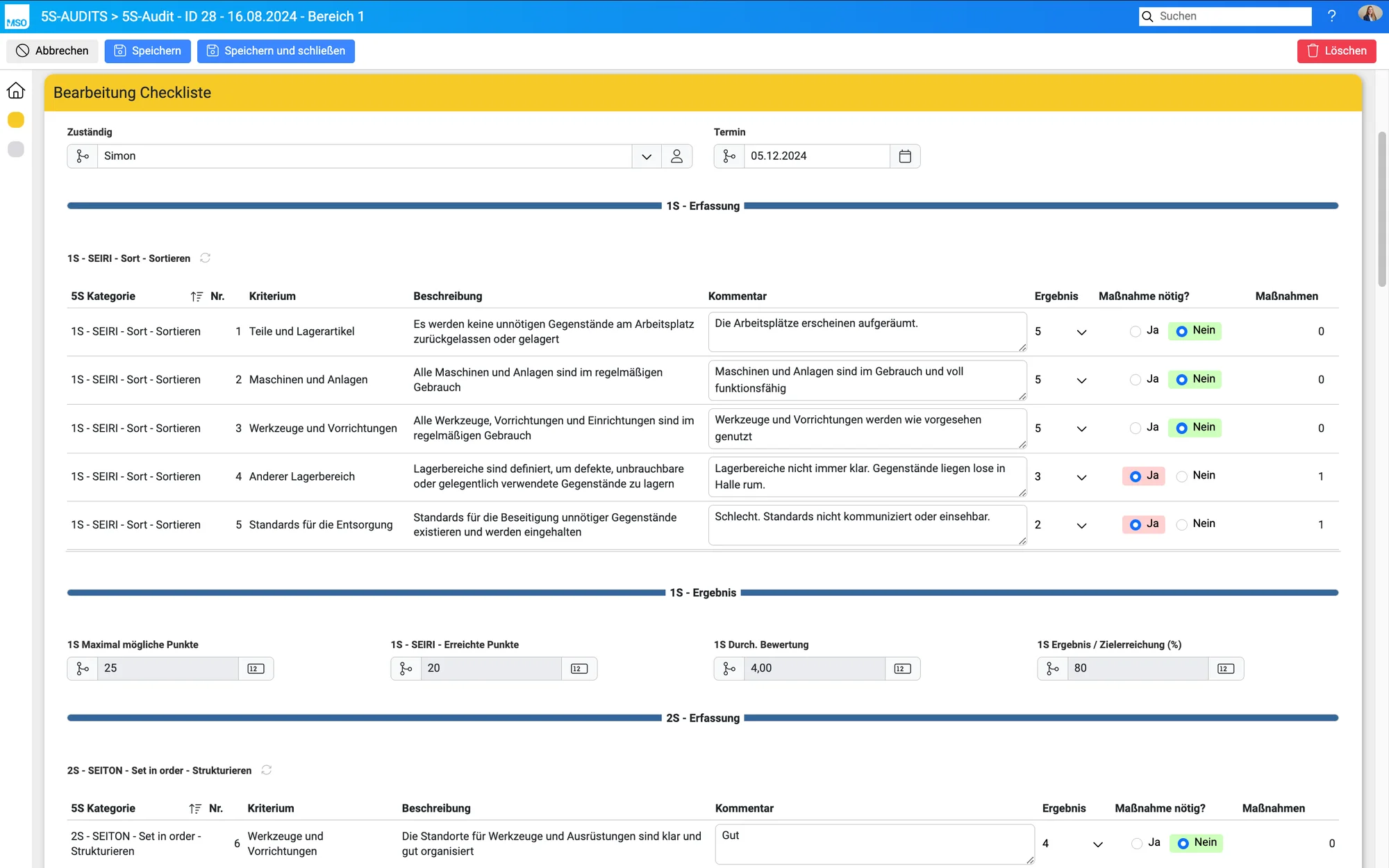Click the Abbrechen button
This screenshot has height=868, width=1389.
(53, 51)
